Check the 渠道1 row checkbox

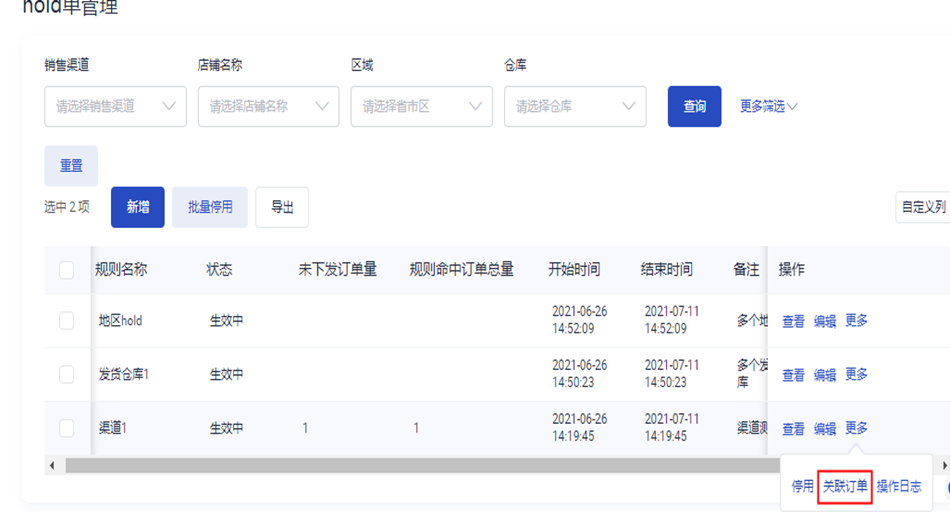pos(67,428)
